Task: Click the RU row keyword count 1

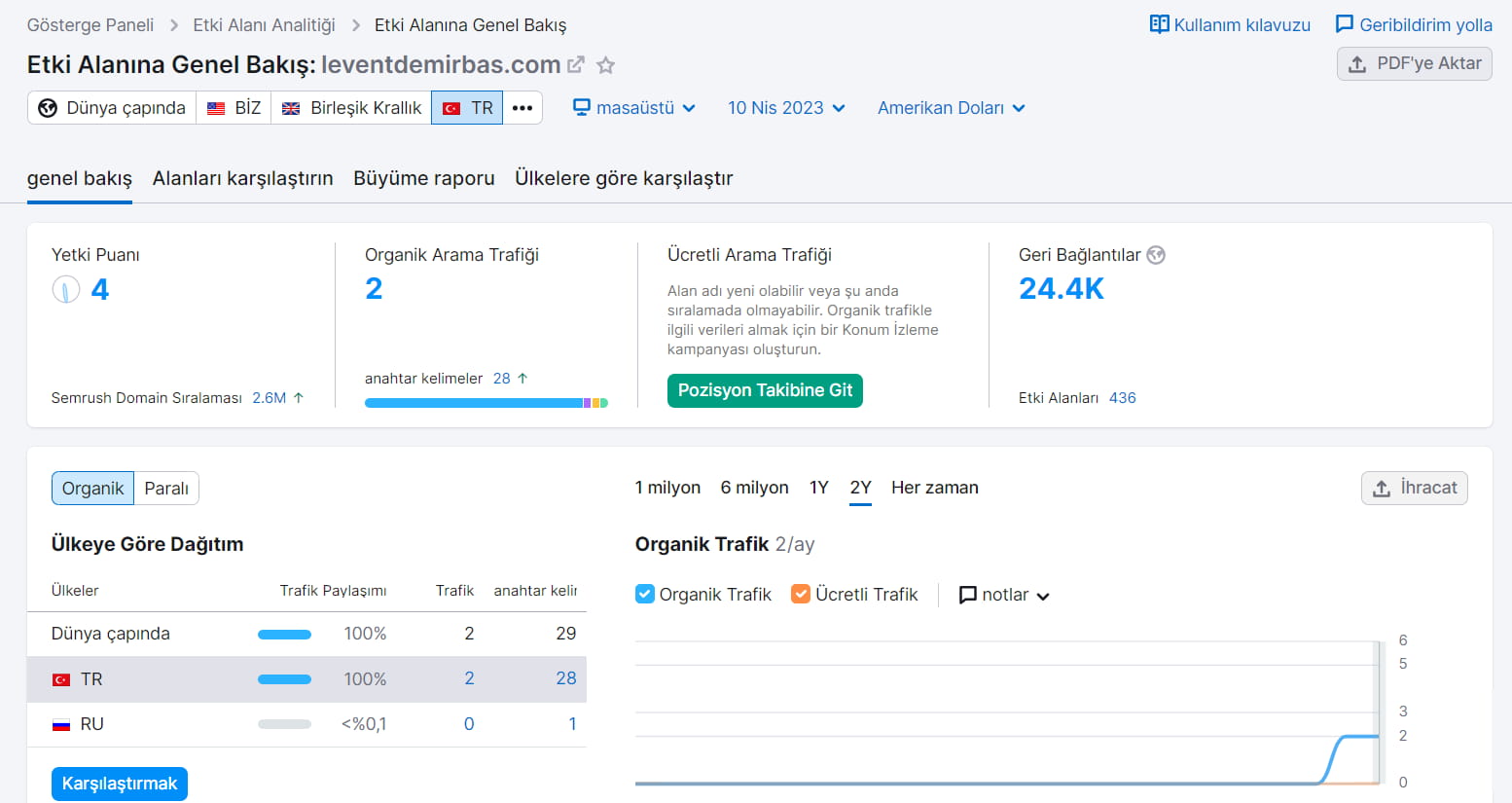Action: click(x=572, y=723)
